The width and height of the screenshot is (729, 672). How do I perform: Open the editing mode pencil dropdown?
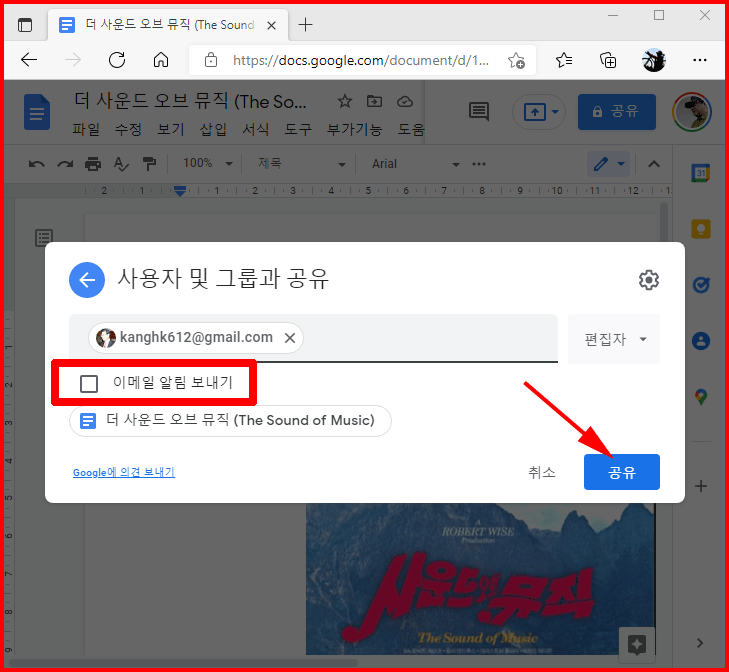609,164
